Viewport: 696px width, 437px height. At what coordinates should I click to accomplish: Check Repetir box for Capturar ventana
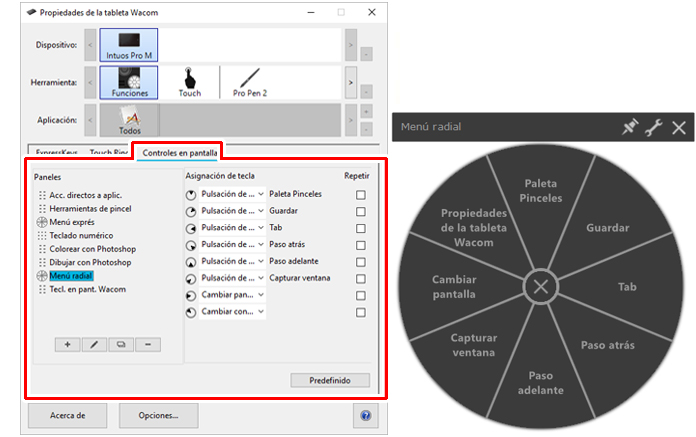(x=360, y=278)
